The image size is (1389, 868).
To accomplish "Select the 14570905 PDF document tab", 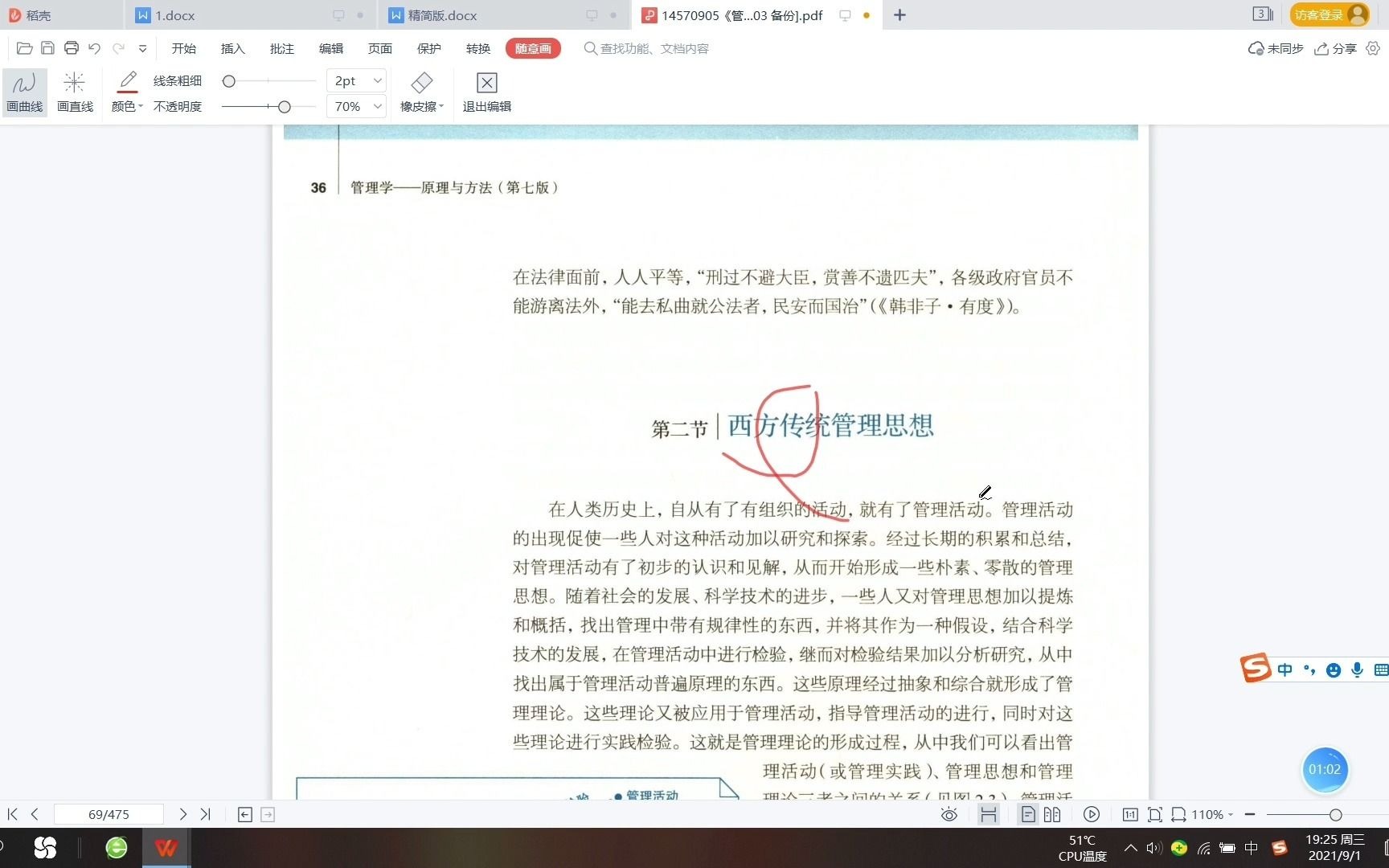I will click(x=756, y=15).
